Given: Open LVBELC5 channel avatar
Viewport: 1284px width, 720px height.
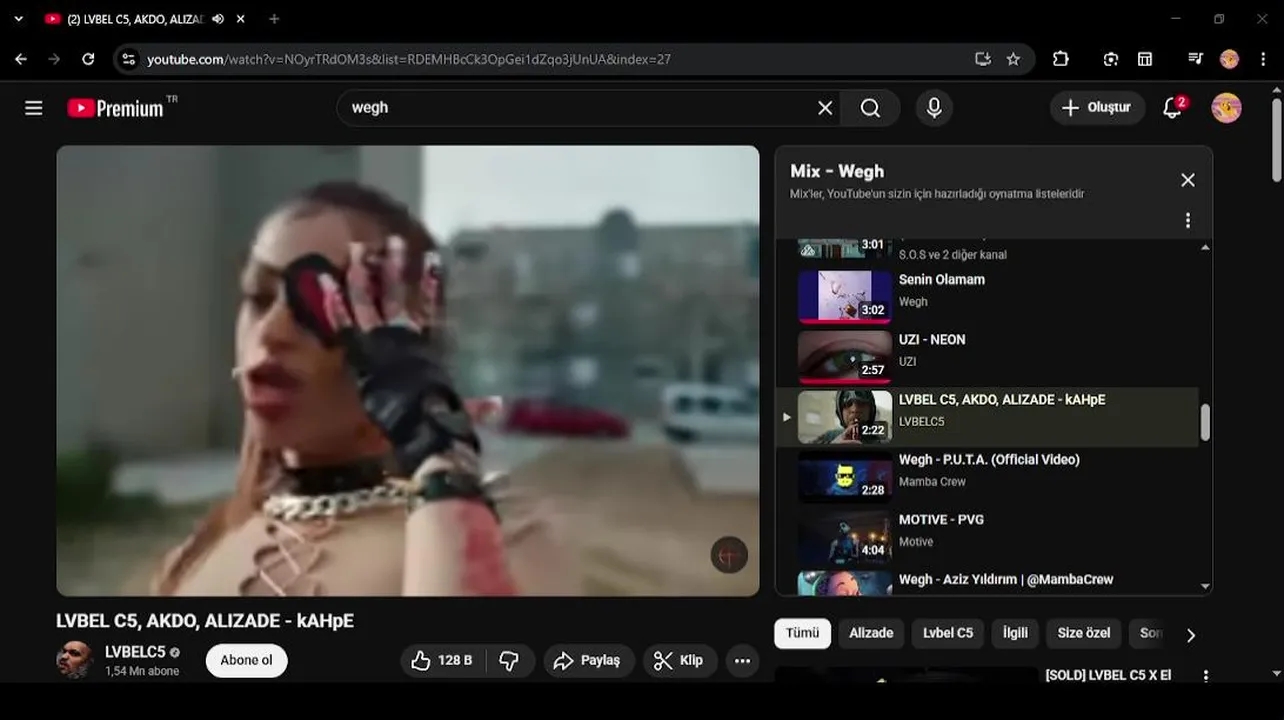Looking at the screenshot, I should click(75, 660).
